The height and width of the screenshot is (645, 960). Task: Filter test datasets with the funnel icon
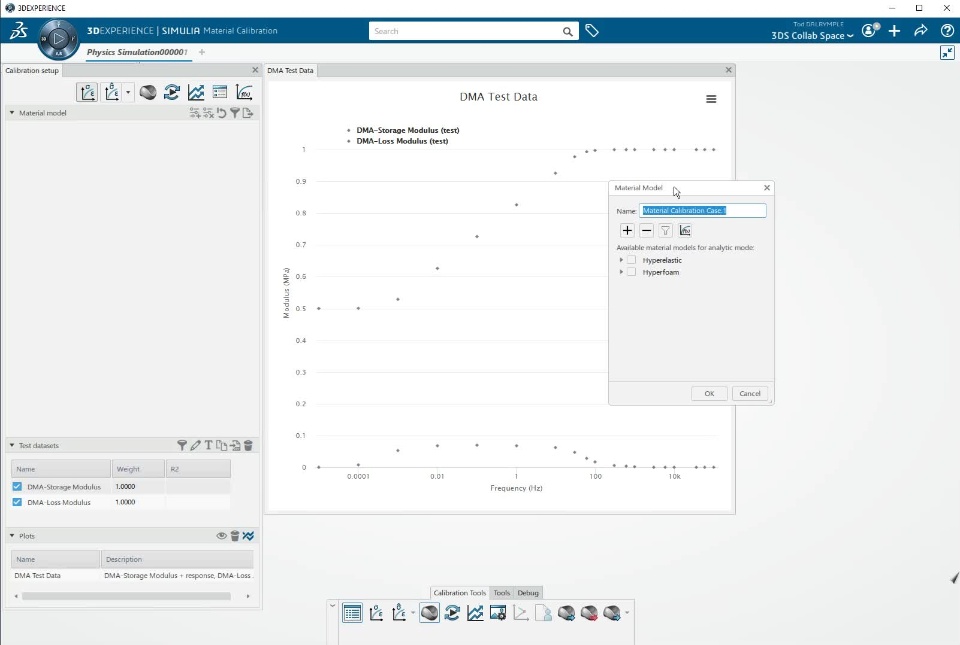point(182,446)
